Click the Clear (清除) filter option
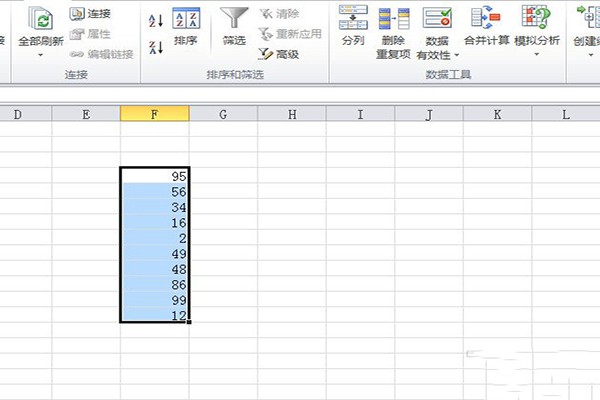The width and height of the screenshot is (600, 400). (279, 14)
